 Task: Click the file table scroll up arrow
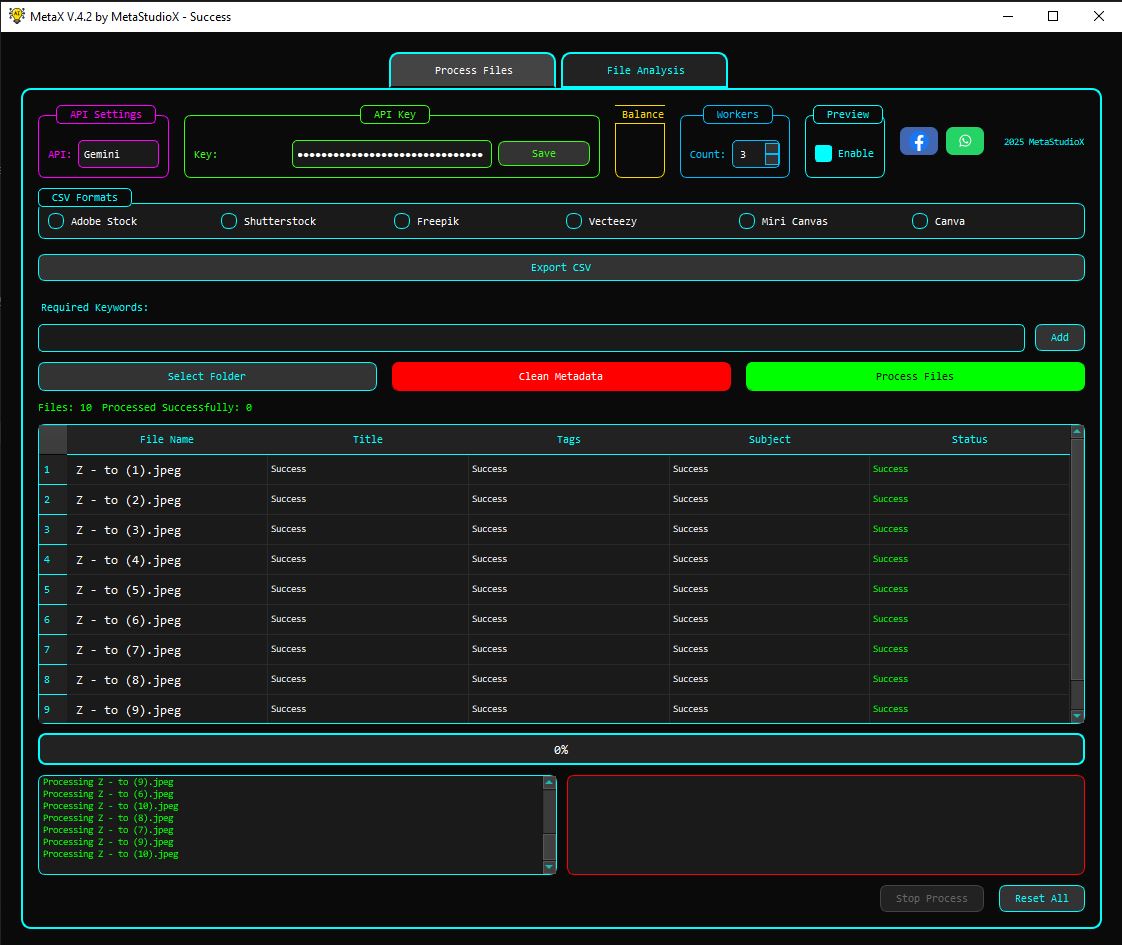point(1077,431)
